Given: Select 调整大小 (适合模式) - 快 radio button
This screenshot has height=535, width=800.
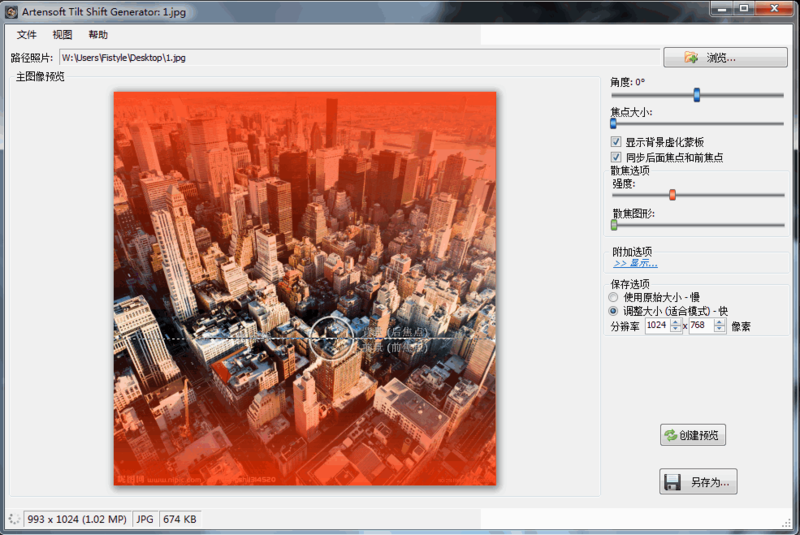Looking at the screenshot, I should pyautogui.click(x=613, y=311).
